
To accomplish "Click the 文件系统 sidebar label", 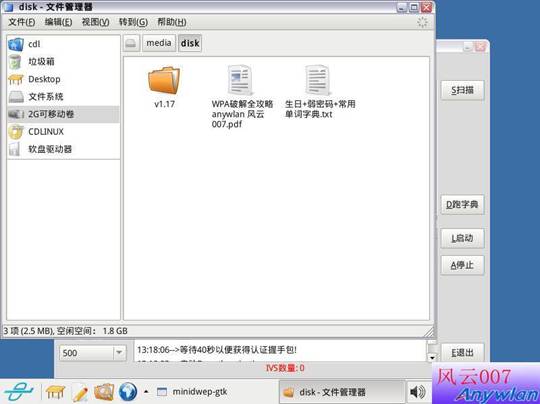I will (46, 97).
